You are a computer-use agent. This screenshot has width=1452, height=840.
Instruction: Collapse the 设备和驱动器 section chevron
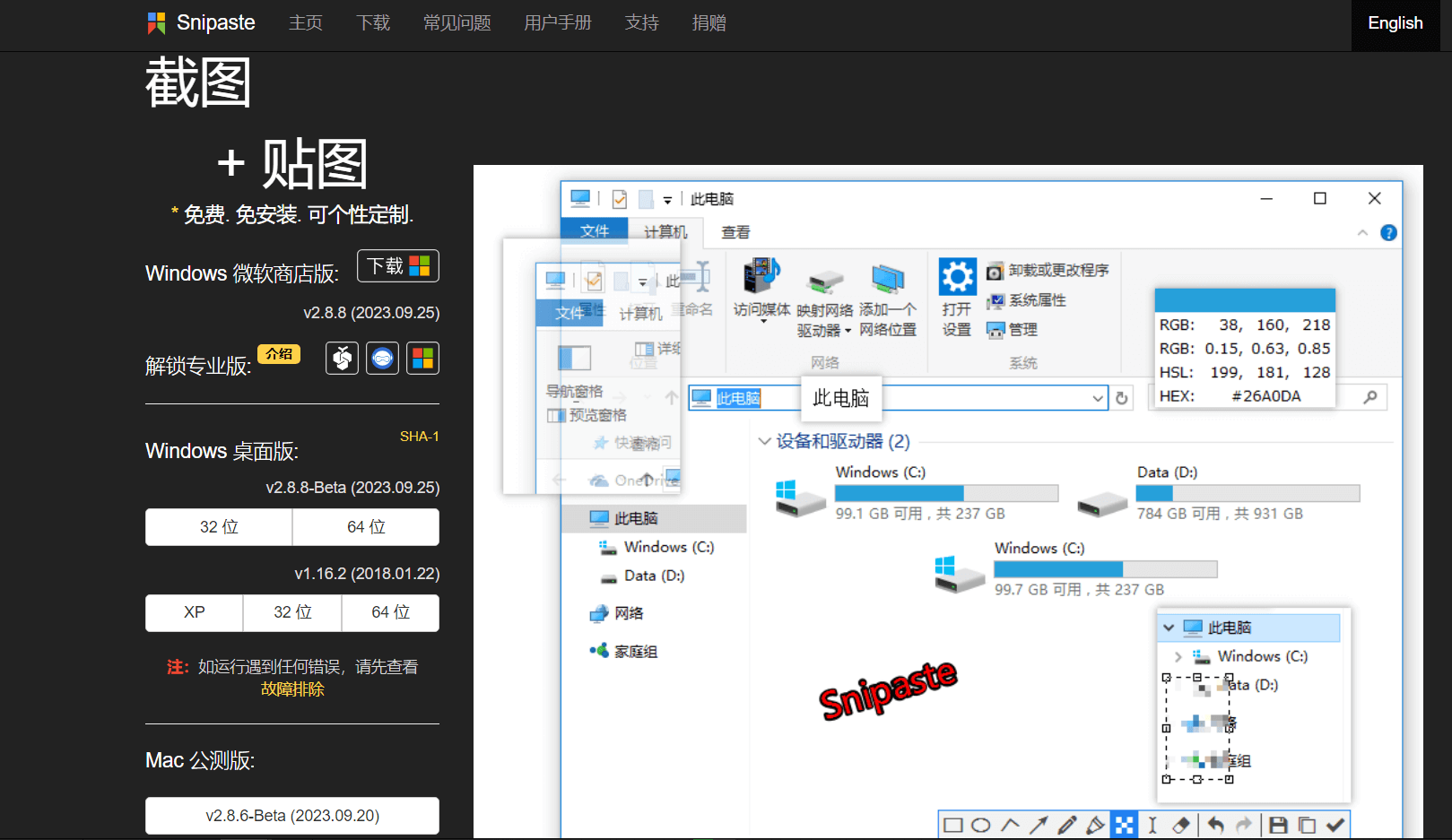(x=764, y=441)
